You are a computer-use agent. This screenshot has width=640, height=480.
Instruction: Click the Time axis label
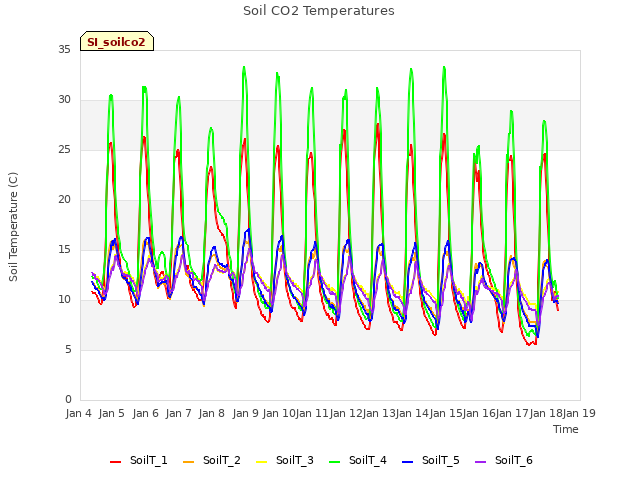[x=566, y=429]
